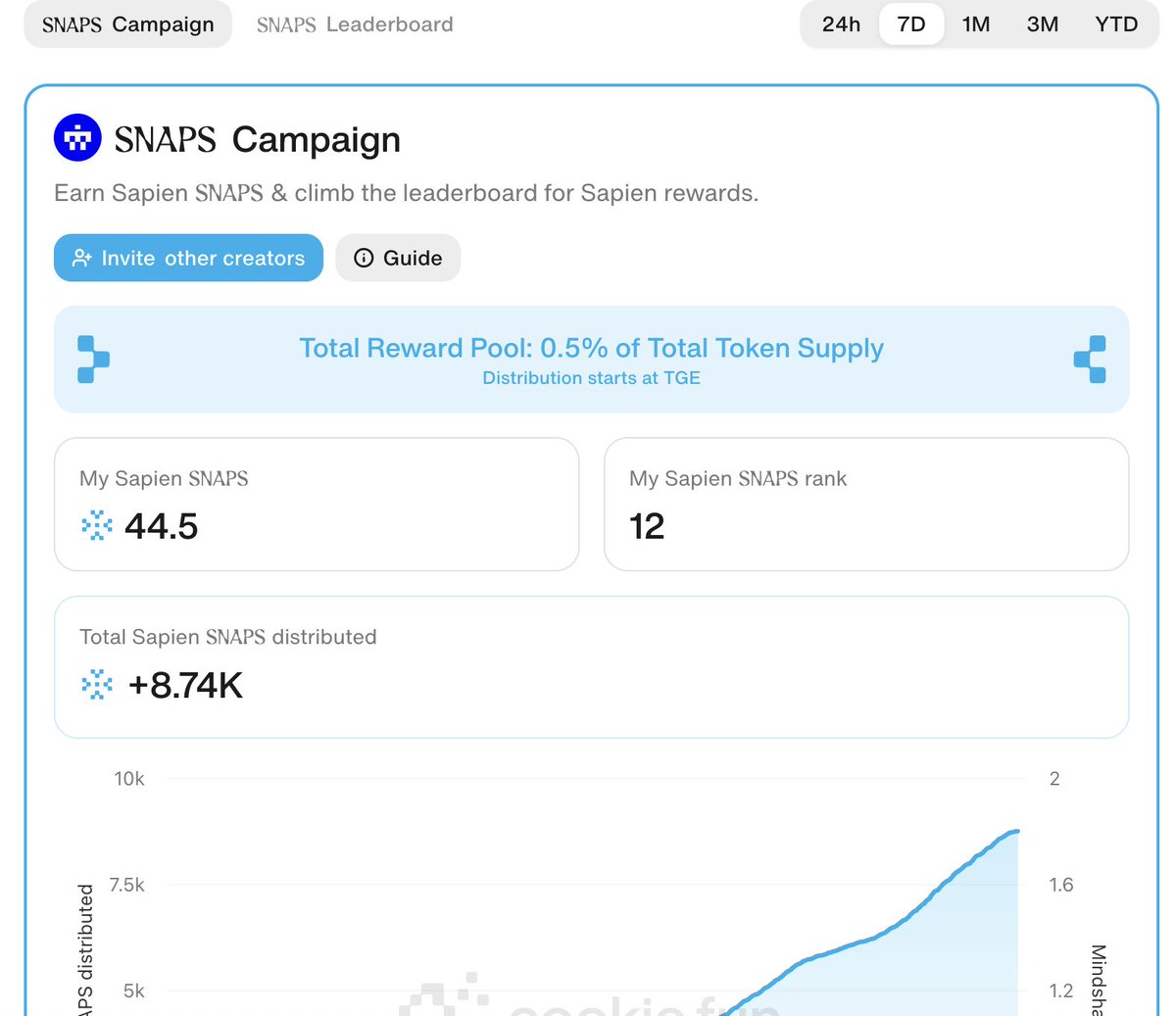The width and height of the screenshot is (1176, 1016).
Task: Click the 'Distribution starts at TGE' text
Action: 592,378
